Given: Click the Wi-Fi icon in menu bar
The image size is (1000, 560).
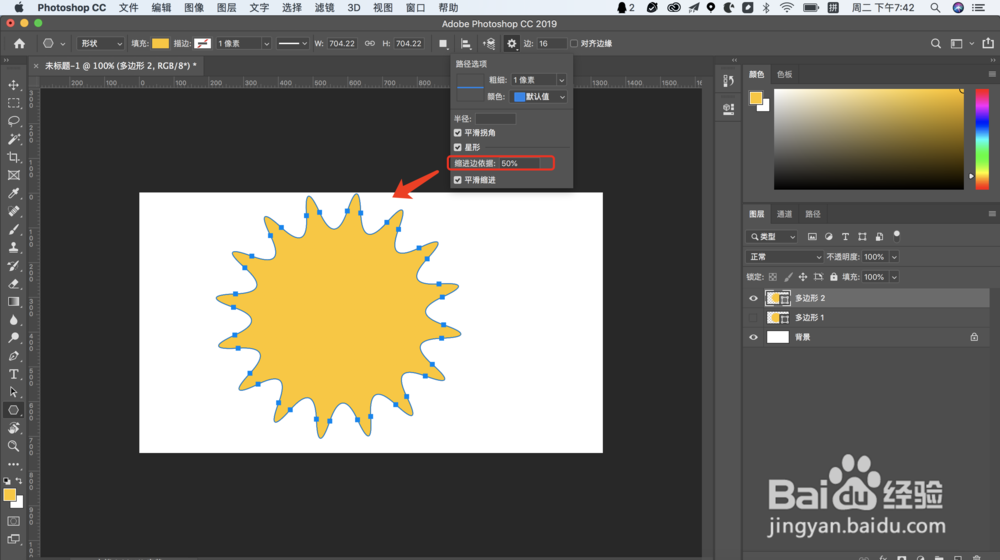Looking at the screenshot, I should tap(787, 8).
